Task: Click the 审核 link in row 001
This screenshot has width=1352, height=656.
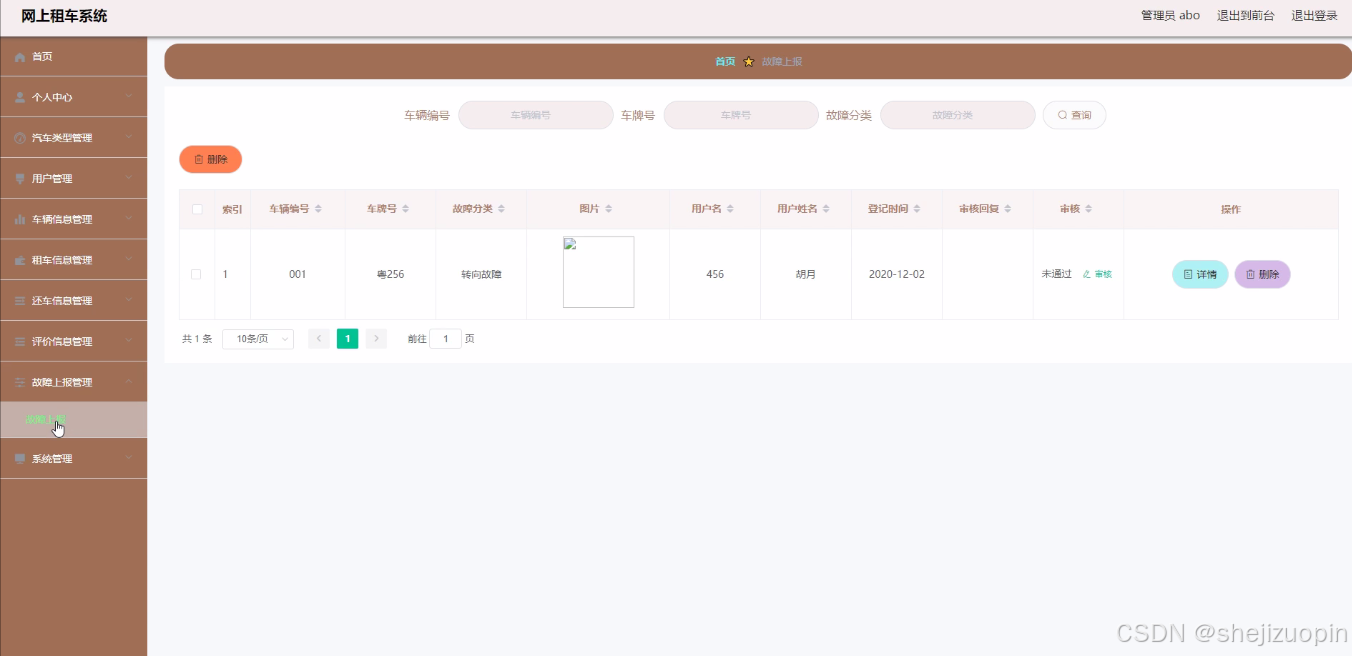Action: click(x=1097, y=274)
